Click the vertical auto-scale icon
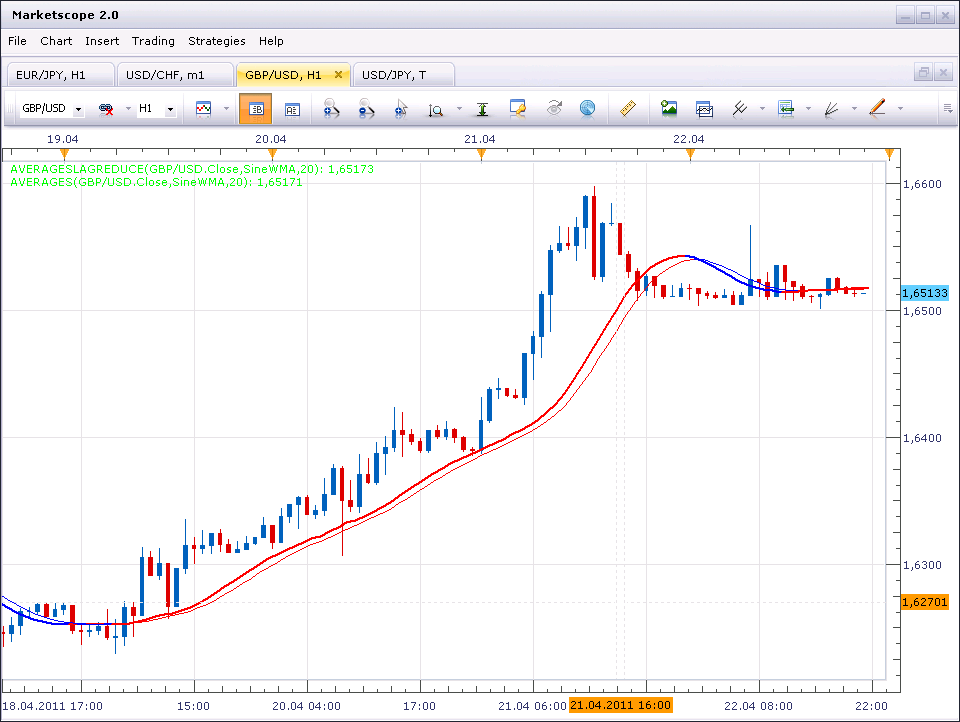Image resolution: width=960 pixels, height=722 pixels. click(482, 109)
